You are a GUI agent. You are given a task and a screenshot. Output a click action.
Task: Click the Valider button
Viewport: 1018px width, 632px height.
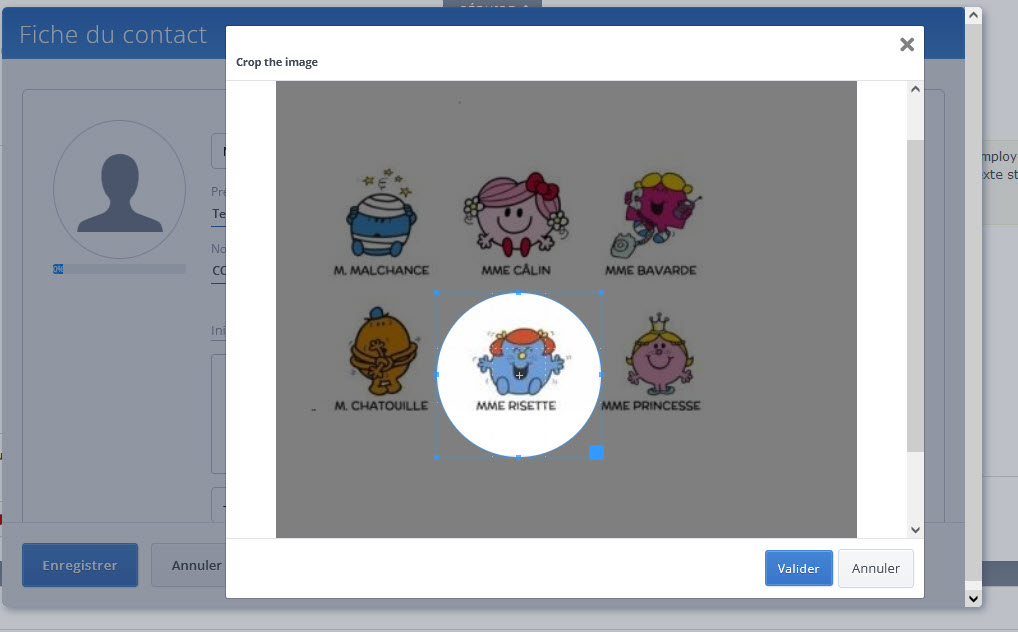(x=798, y=568)
